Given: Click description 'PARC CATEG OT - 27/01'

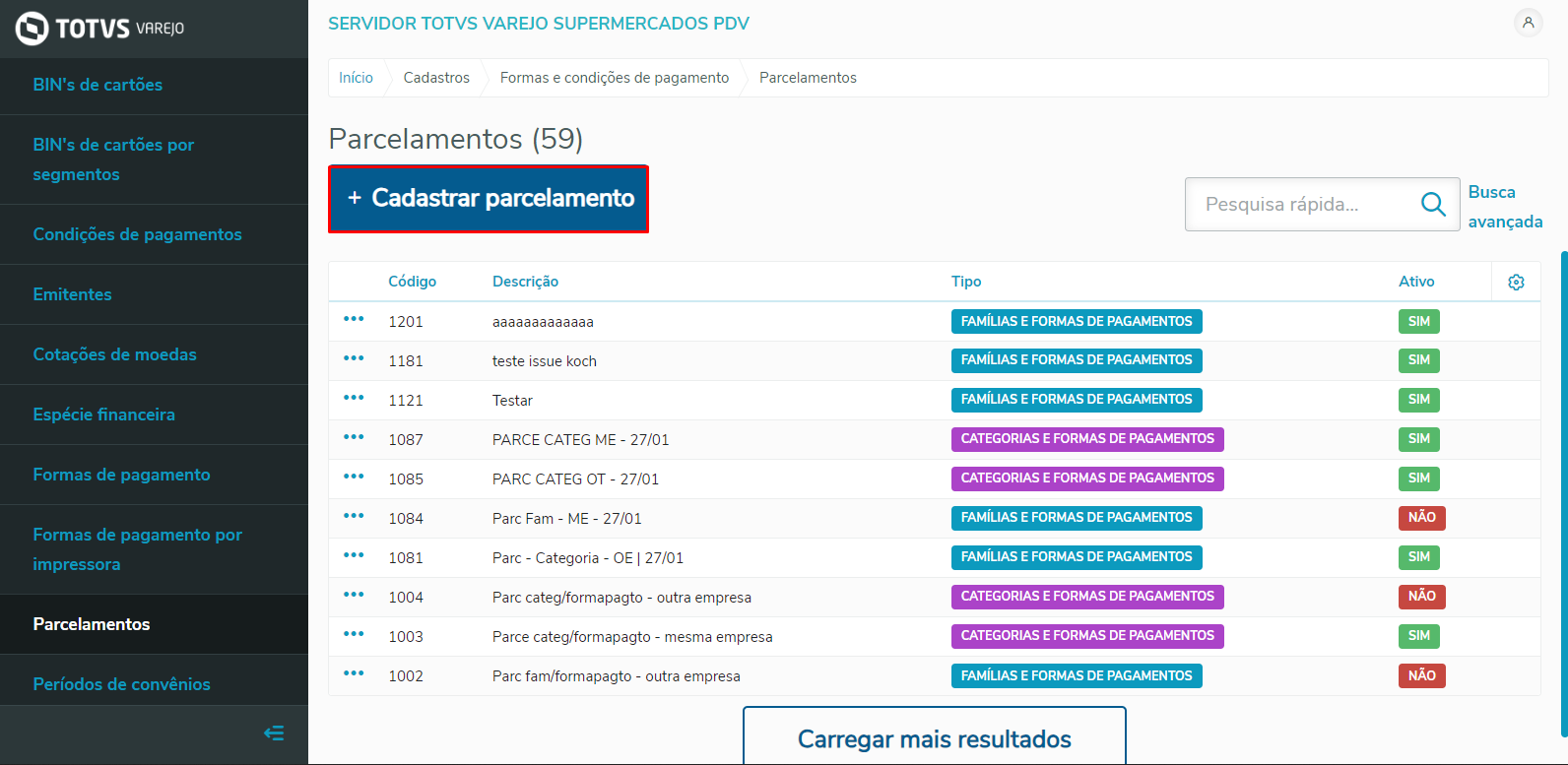Looking at the screenshot, I should (x=575, y=479).
